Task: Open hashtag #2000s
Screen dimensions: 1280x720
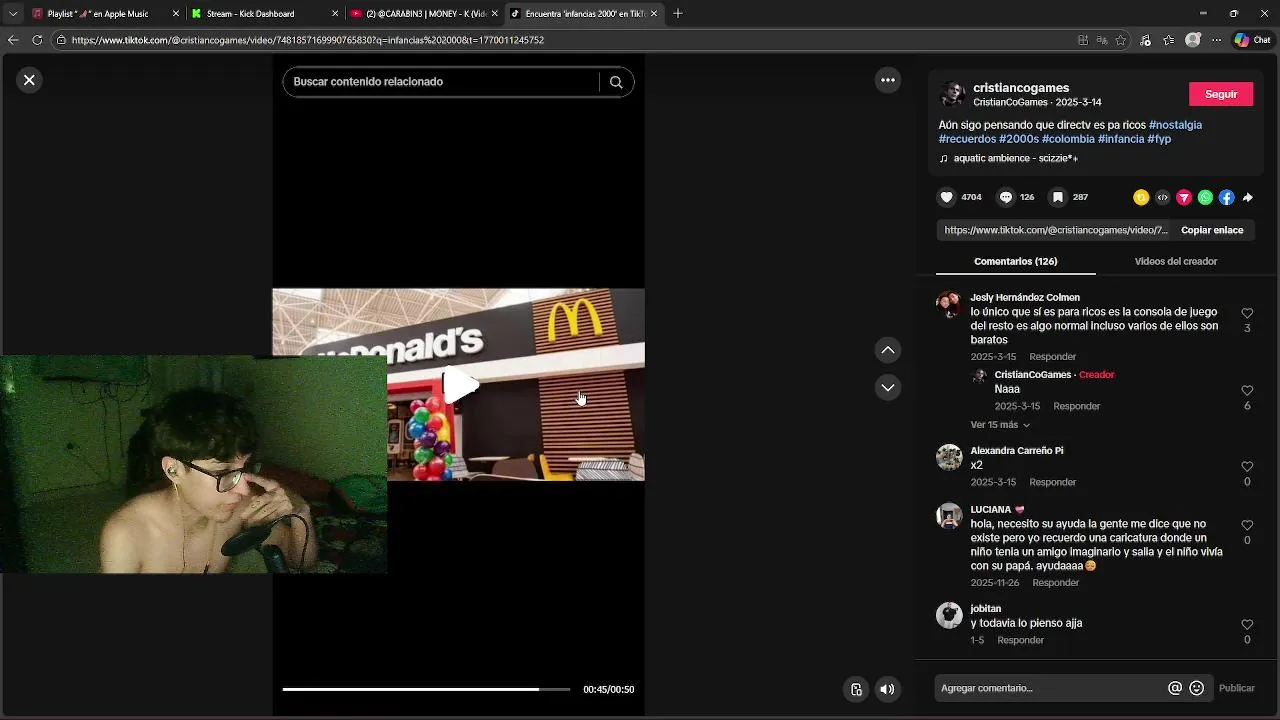Action: pyautogui.click(x=1019, y=139)
